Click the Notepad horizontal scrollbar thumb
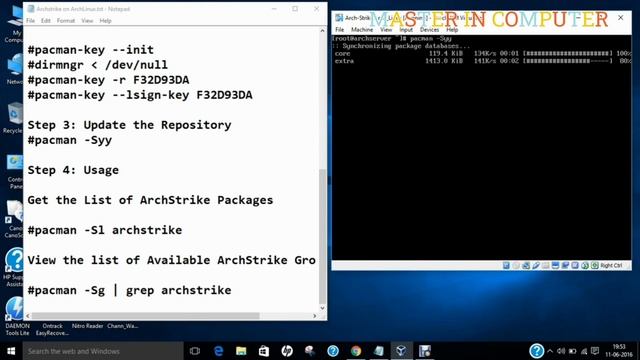 [x=145, y=316]
